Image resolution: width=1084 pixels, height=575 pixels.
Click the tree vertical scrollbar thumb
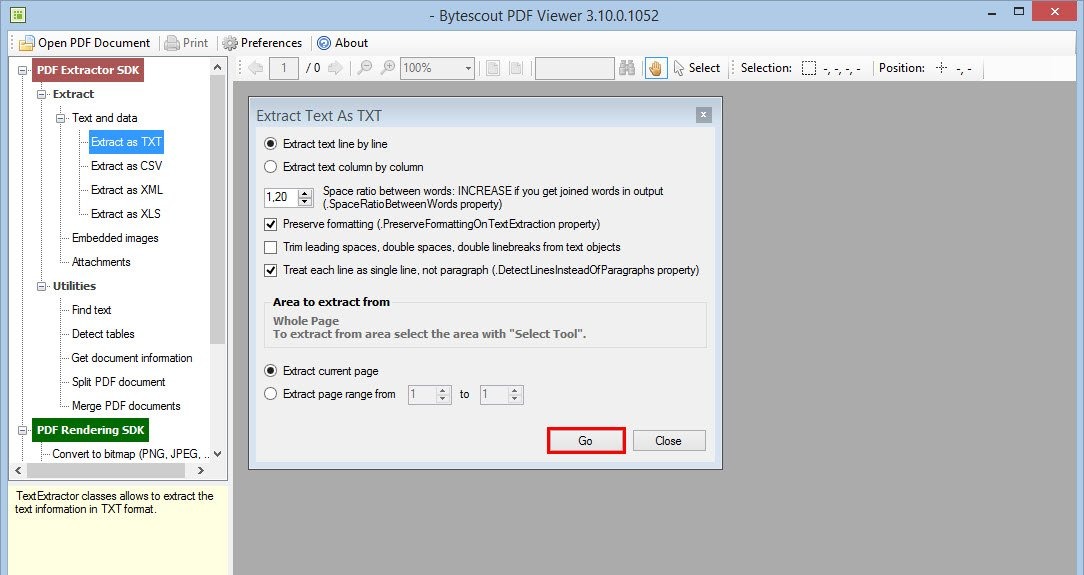218,209
